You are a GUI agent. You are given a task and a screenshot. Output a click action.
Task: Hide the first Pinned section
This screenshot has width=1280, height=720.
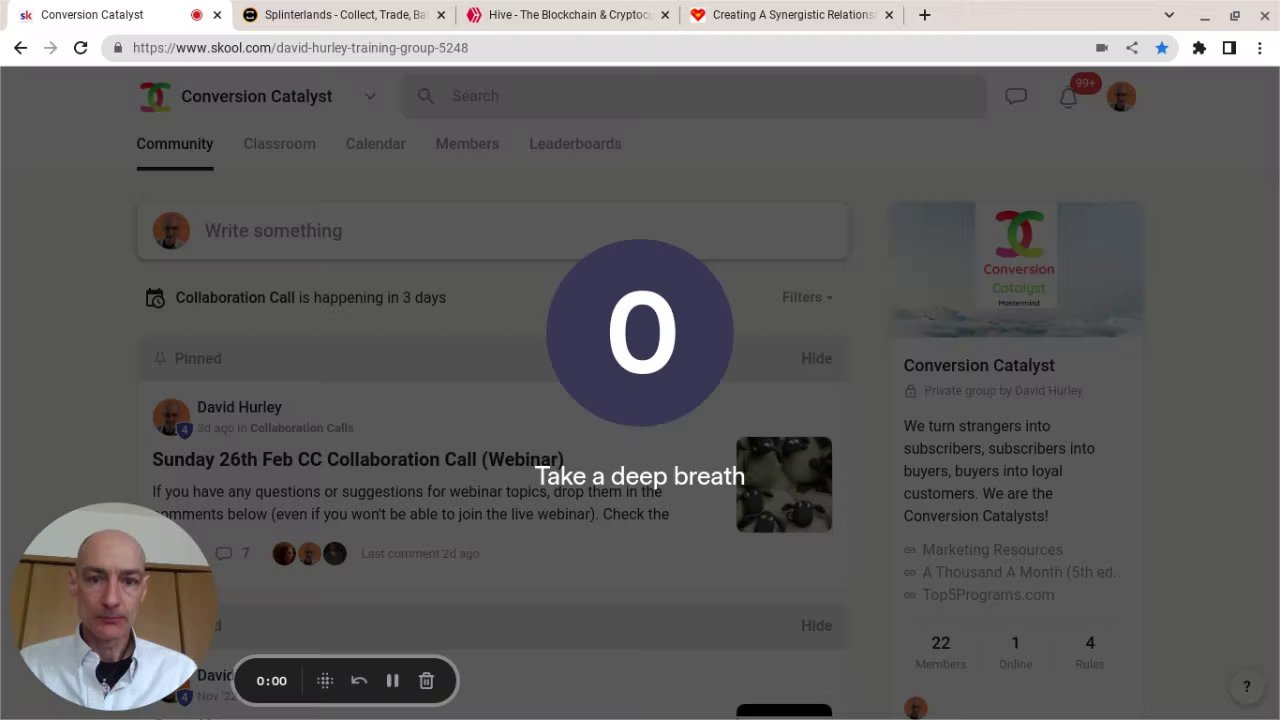(816, 358)
